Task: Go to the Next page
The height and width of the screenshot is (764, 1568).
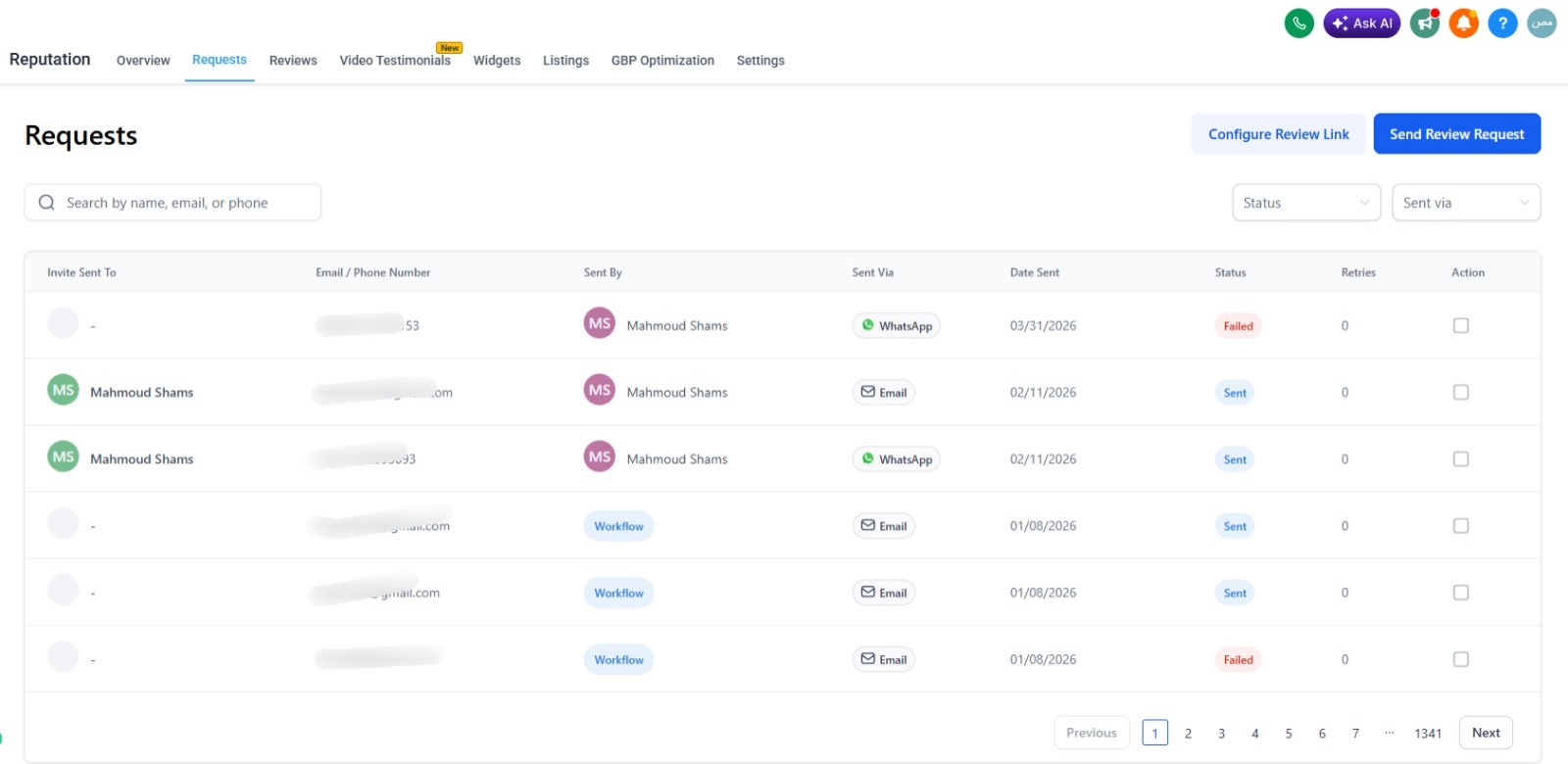Action: [x=1486, y=733]
